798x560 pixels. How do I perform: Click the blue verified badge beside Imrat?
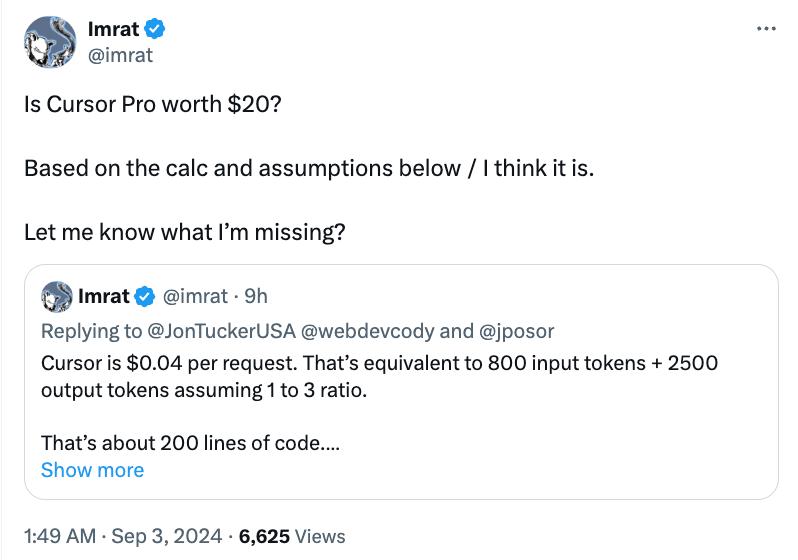(155, 29)
